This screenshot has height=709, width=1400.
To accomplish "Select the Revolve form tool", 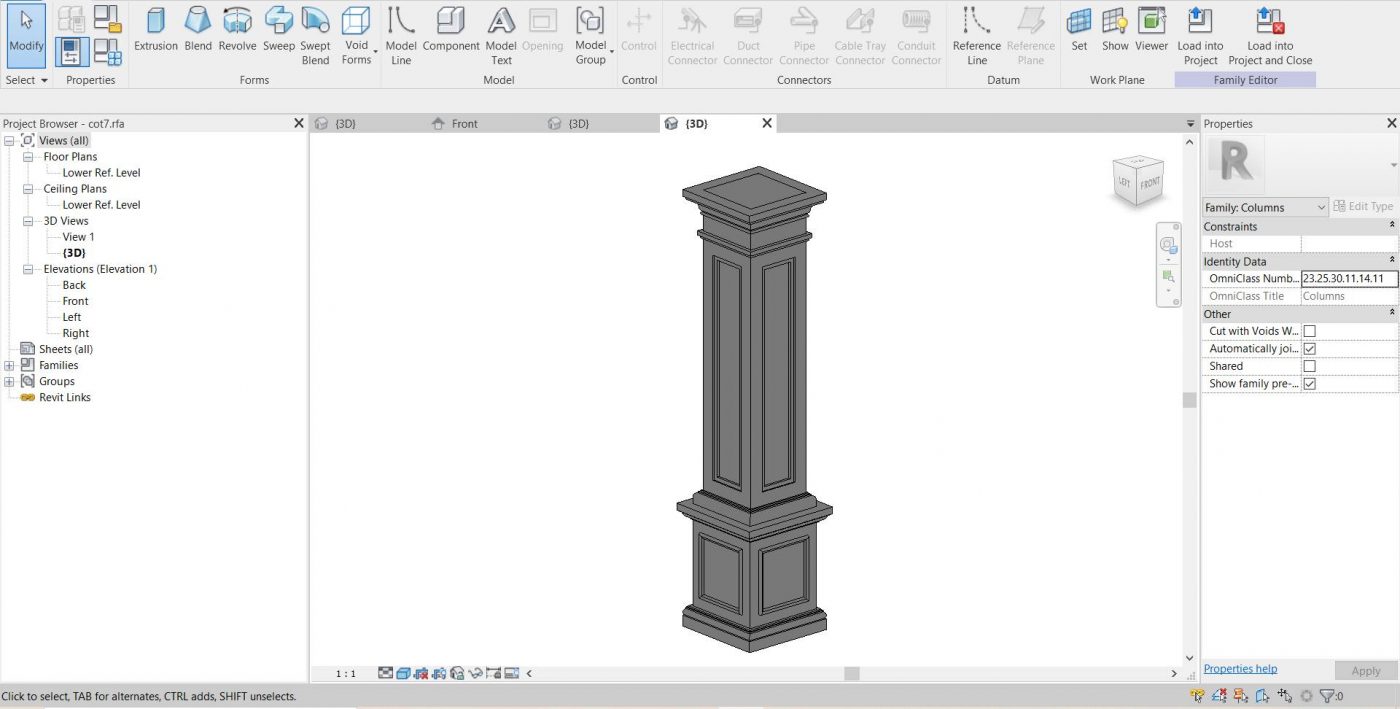I will tap(237, 29).
